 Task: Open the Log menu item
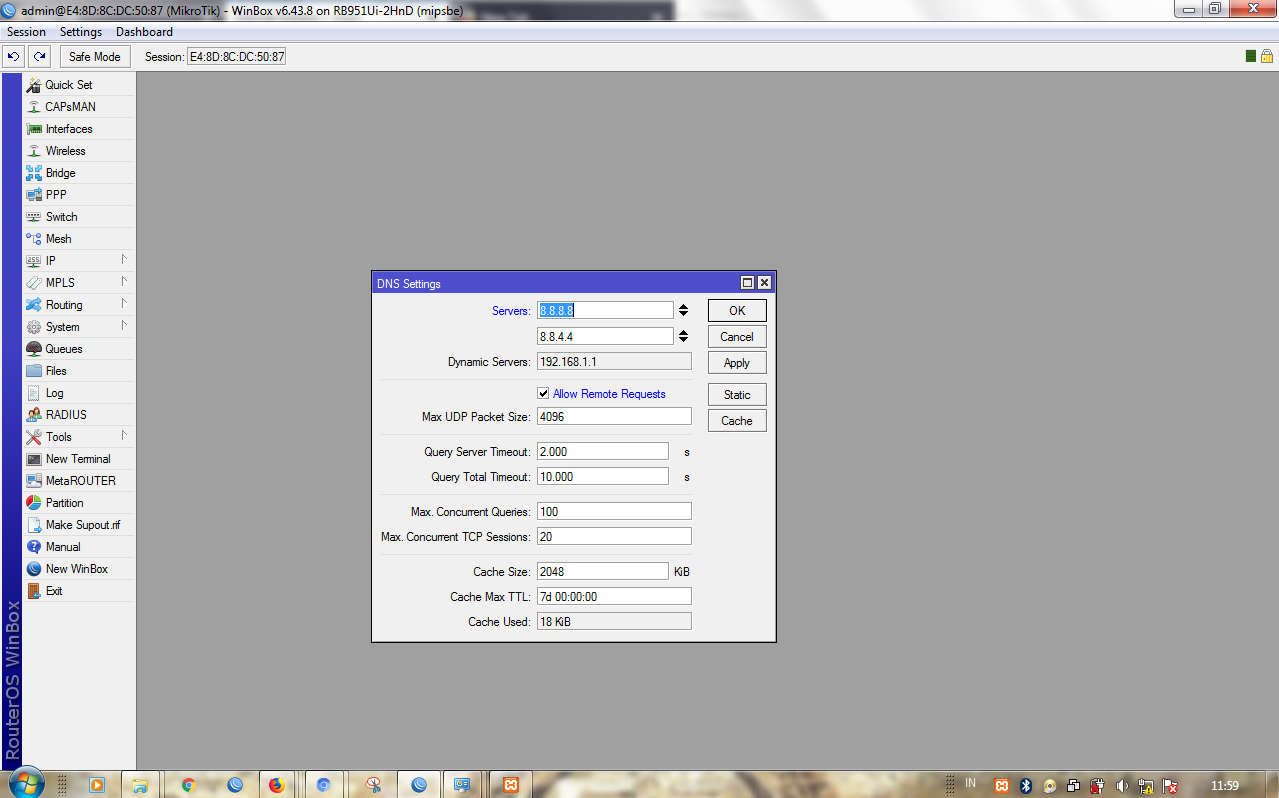[79, 393]
